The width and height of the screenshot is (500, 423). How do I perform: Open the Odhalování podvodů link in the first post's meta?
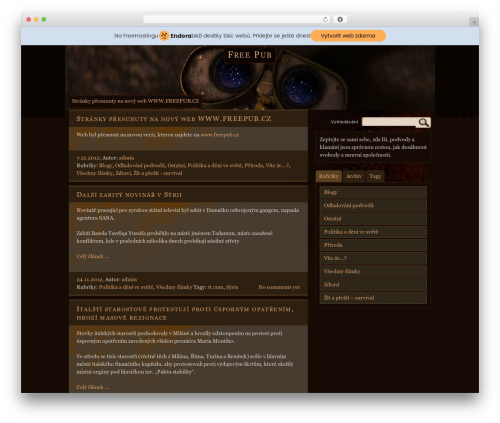[x=140, y=165]
